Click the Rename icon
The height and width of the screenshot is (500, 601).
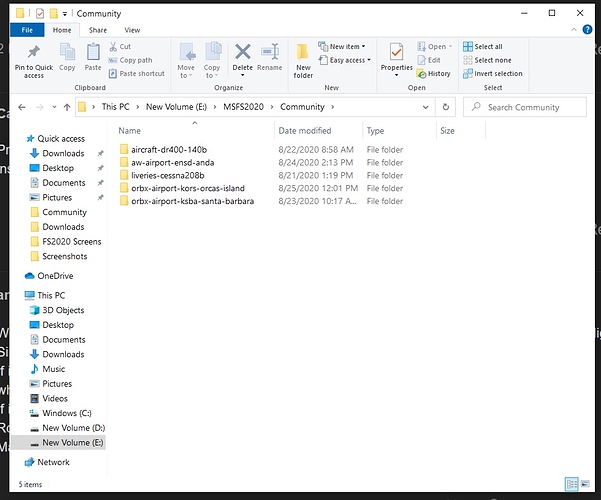click(270, 52)
